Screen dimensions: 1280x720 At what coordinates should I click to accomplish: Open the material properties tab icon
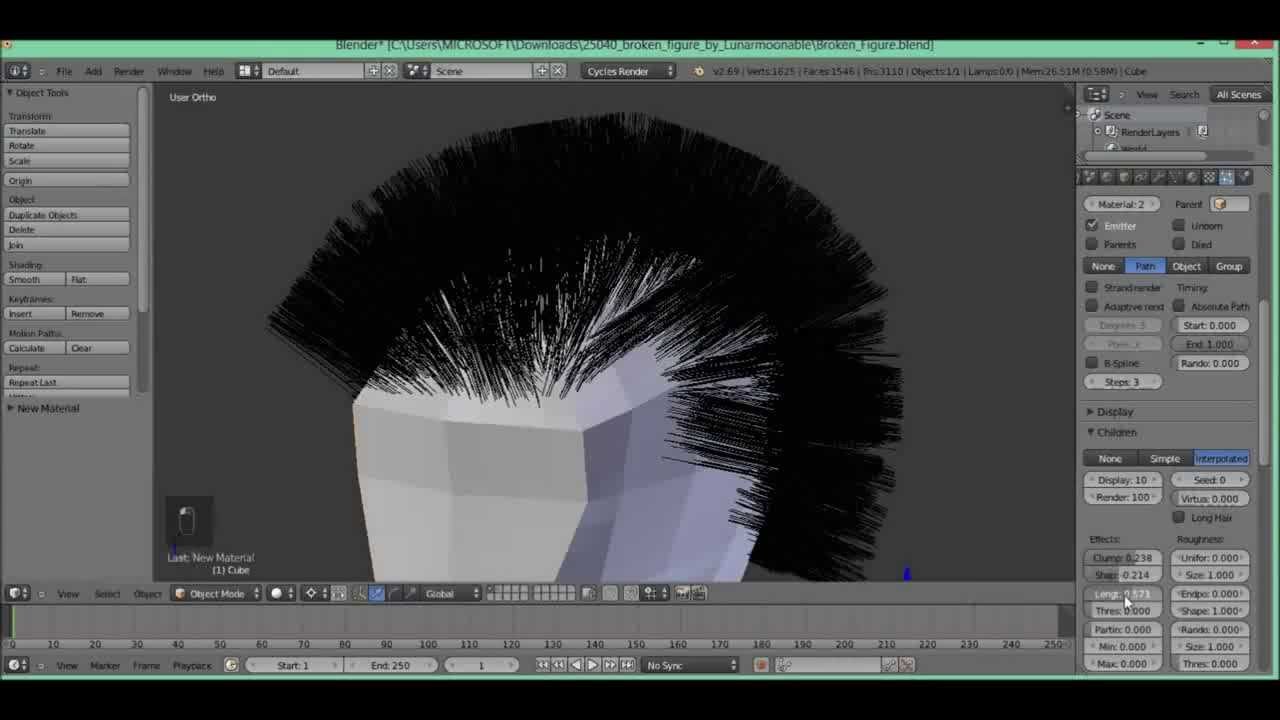(x=1193, y=177)
